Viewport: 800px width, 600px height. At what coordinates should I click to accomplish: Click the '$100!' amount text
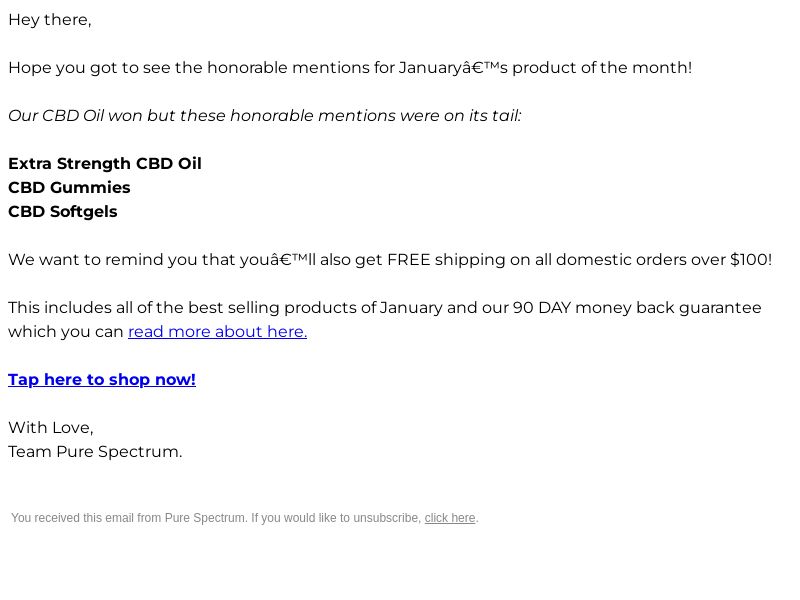pyautogui.click(x=751, y=260)
